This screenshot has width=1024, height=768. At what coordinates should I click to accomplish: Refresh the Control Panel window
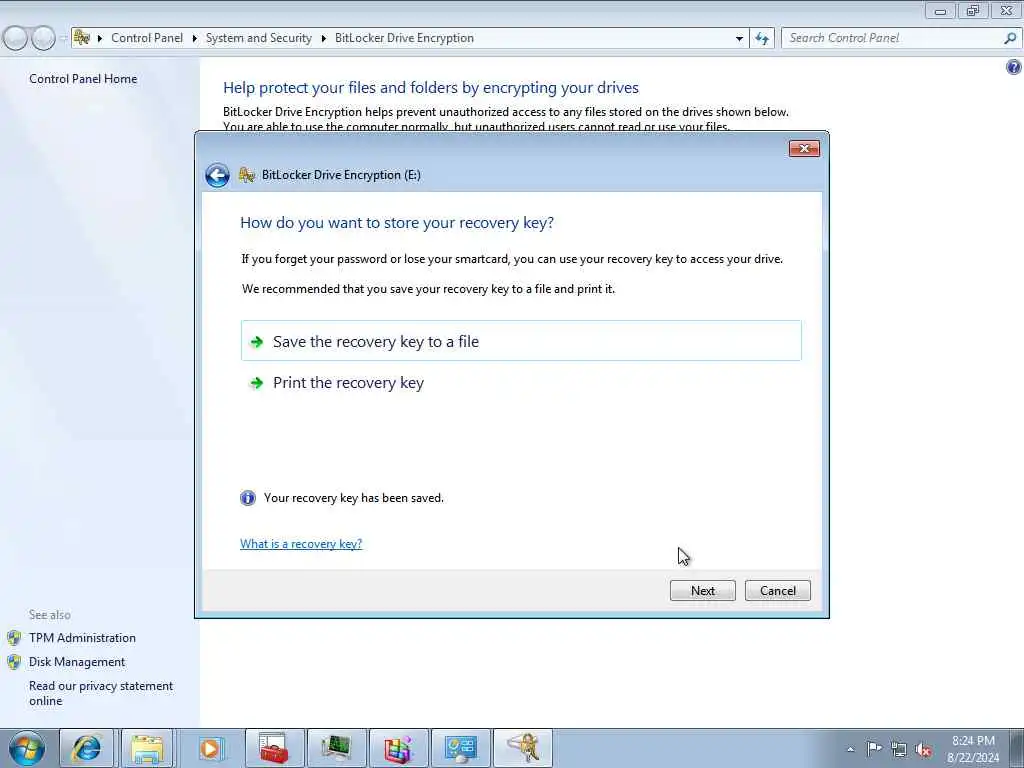pos(762,39)
